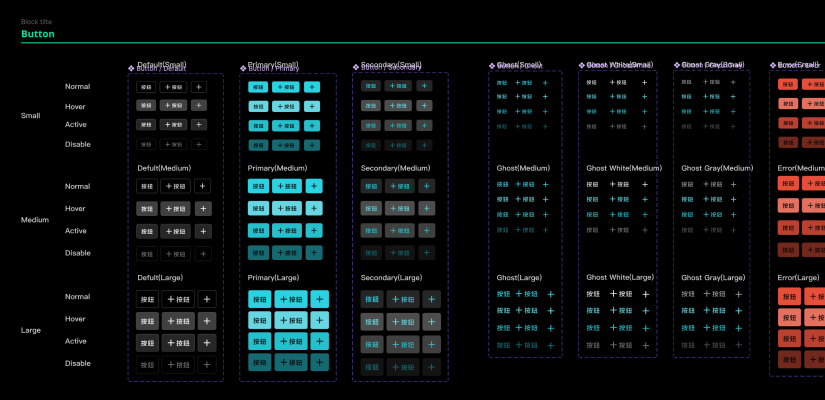Click the plus-only Default Large Normal button
The image size is (825, 400).
207,299
